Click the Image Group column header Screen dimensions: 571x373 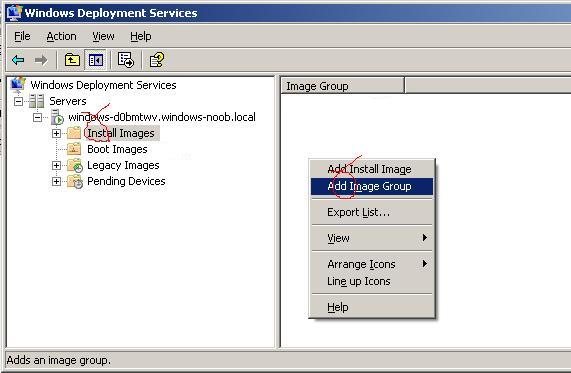[343, 86]
